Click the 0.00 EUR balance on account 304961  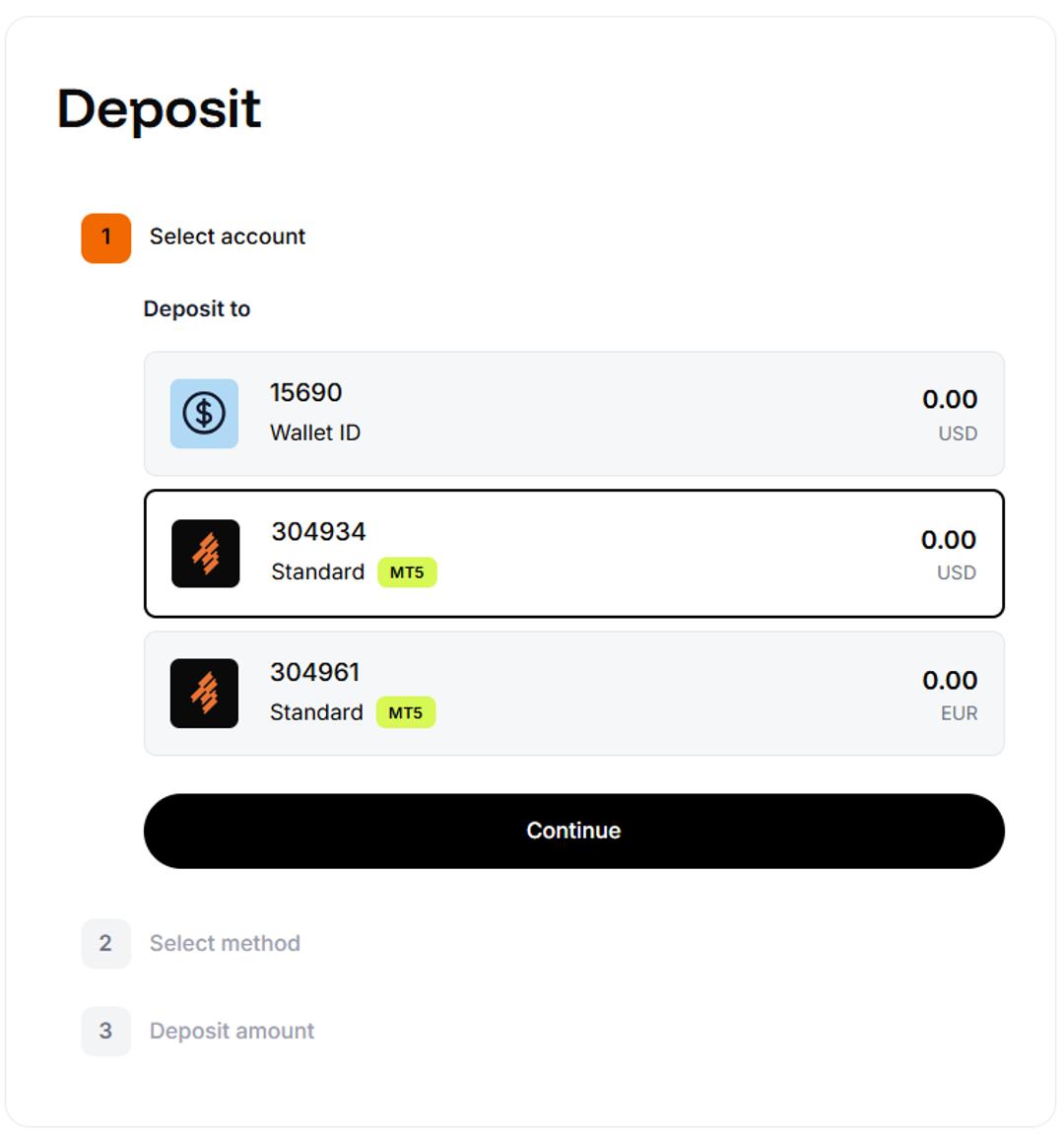point(950,695)
